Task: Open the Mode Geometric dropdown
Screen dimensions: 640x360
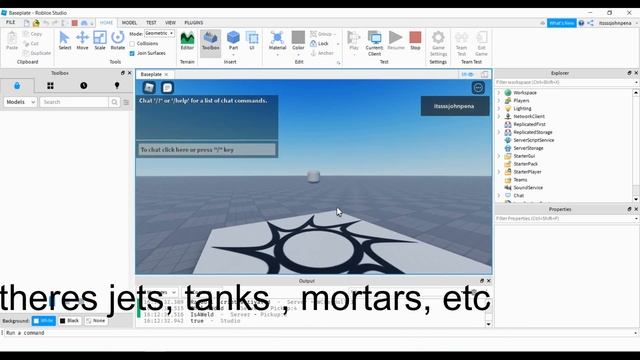Action: [159, 33]
